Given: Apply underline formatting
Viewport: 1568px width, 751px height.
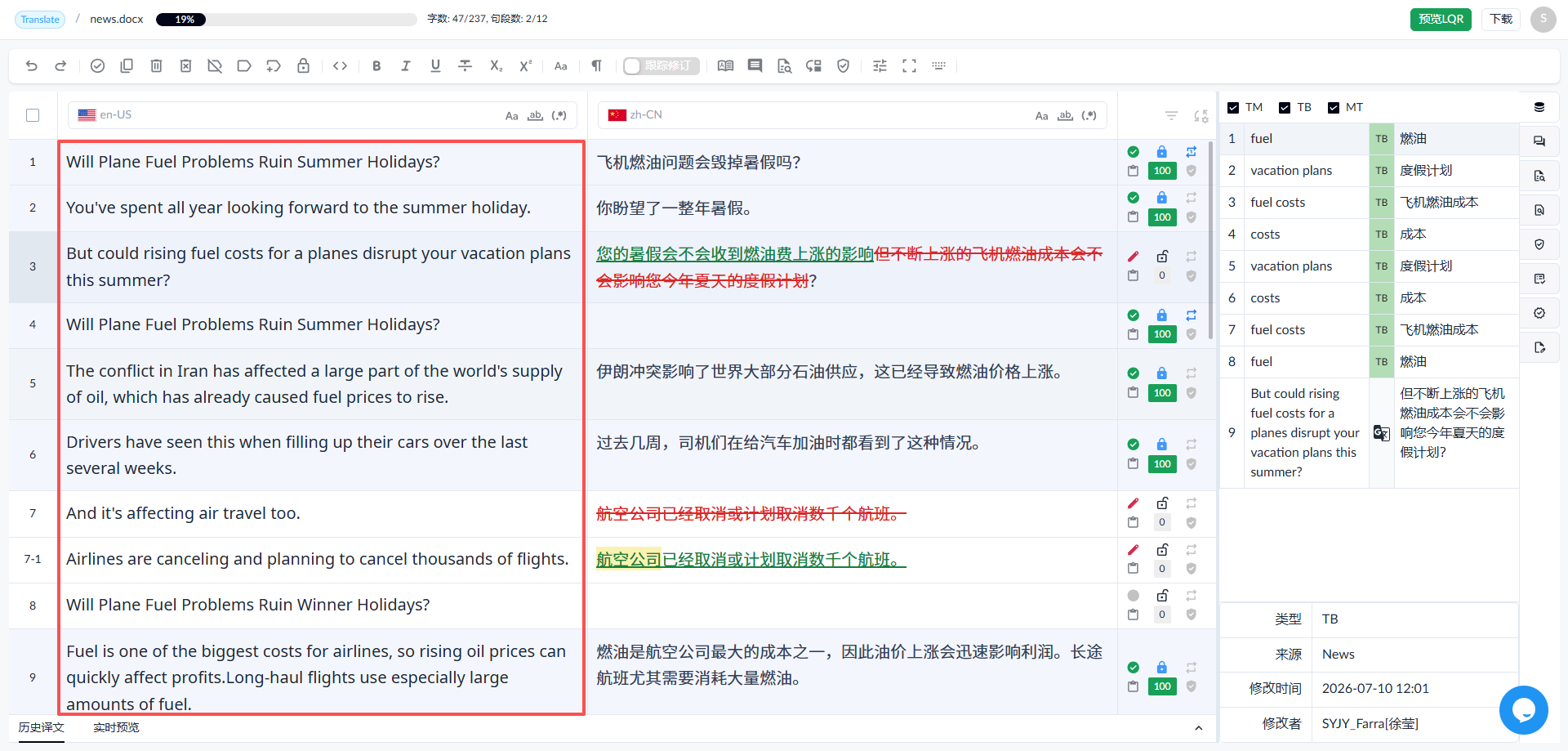Looking at the screenshot, I should pos(435,66).
